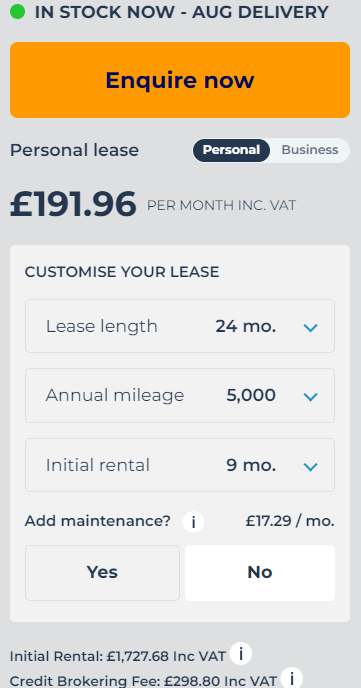Click the 24 mo. lease length value
This screenshot has height=688, width=361.
246,326
